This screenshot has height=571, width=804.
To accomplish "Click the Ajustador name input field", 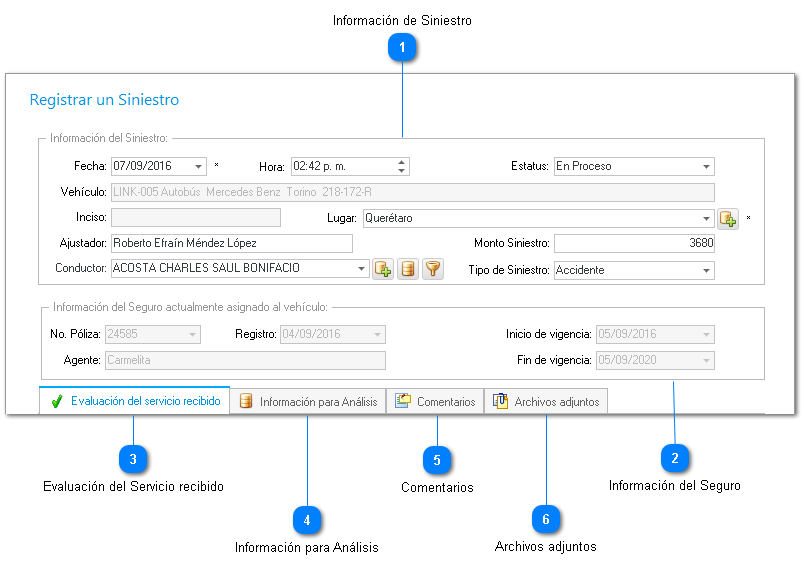I will pyautogui.click(x=231, y=243).
